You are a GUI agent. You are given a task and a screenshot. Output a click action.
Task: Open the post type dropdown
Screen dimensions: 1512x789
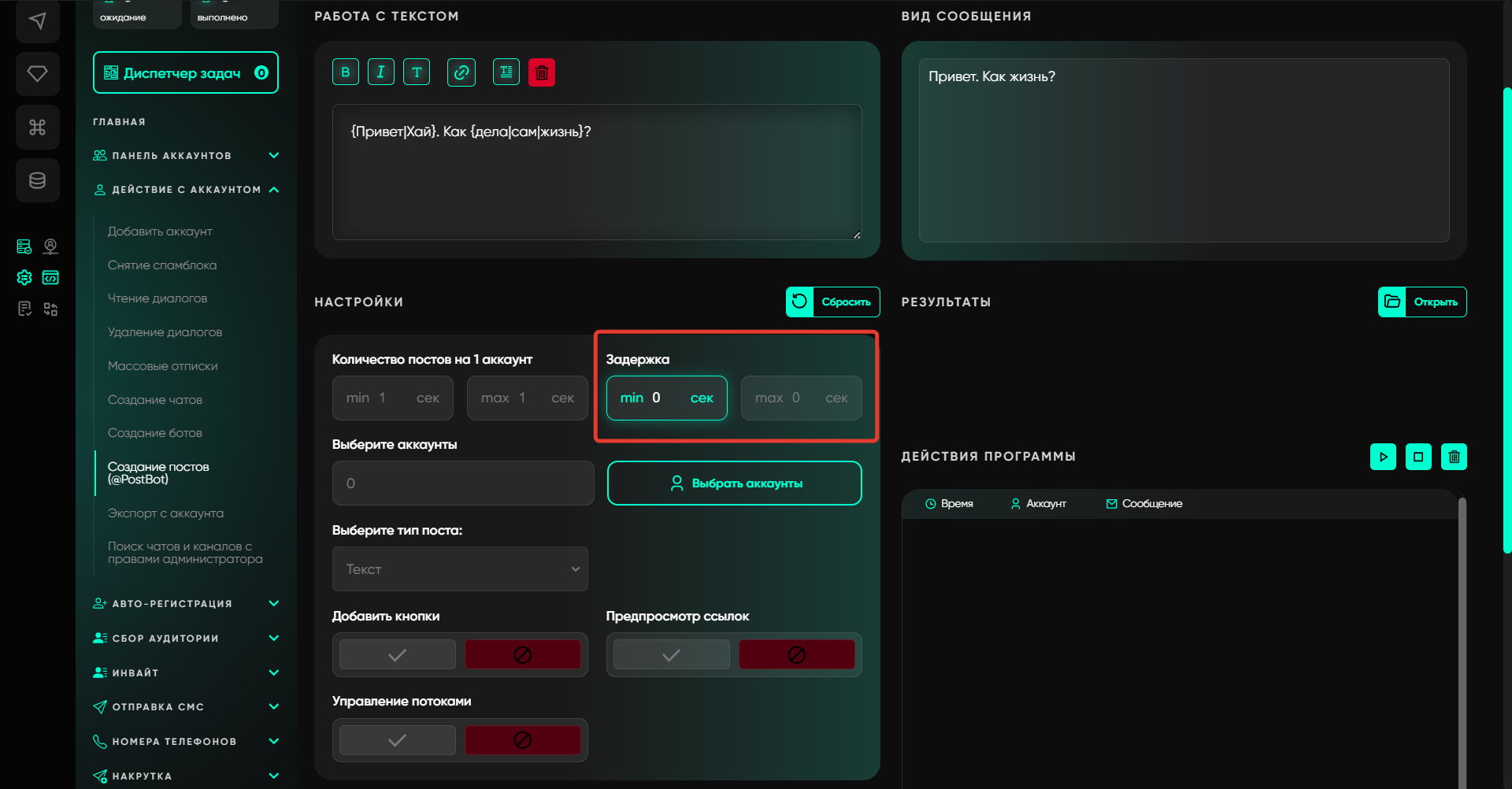coord(460,569)
